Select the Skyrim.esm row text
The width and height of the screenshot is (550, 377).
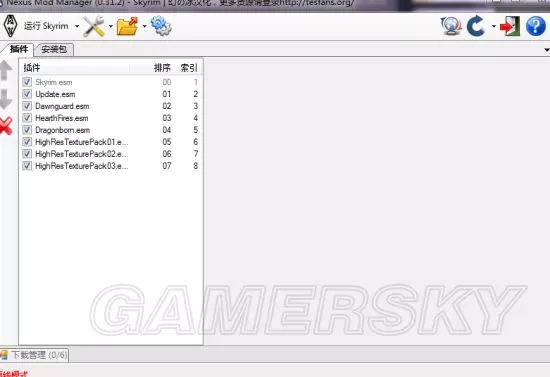[x=54, y=82]
